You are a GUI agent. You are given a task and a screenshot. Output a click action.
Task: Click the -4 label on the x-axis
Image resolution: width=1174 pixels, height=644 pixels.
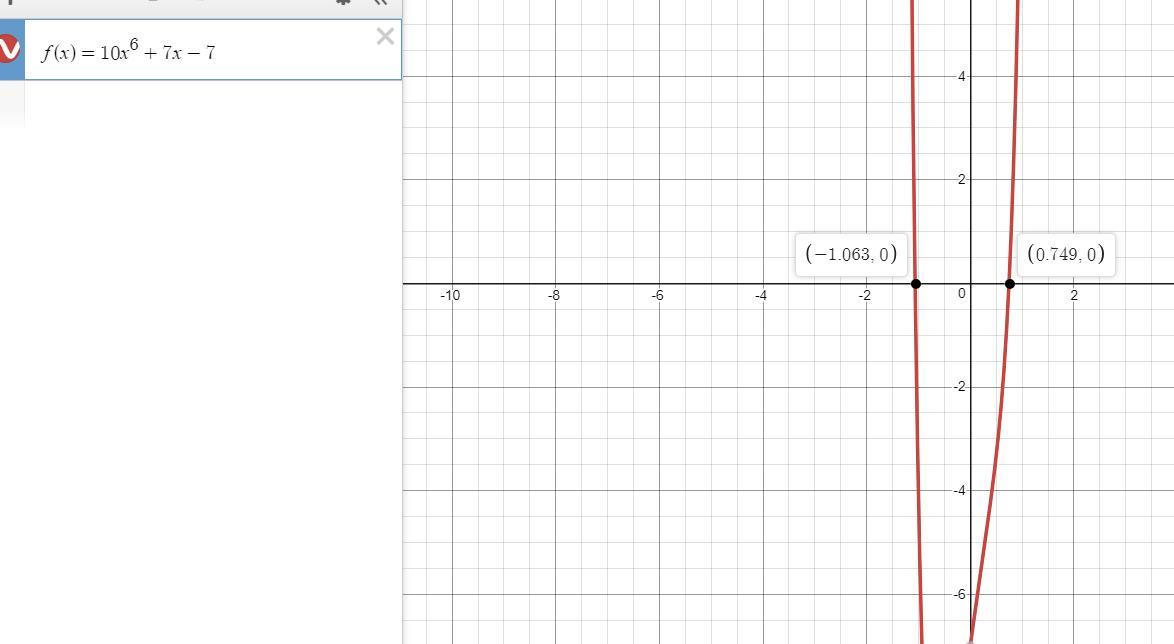pos(761,295)
